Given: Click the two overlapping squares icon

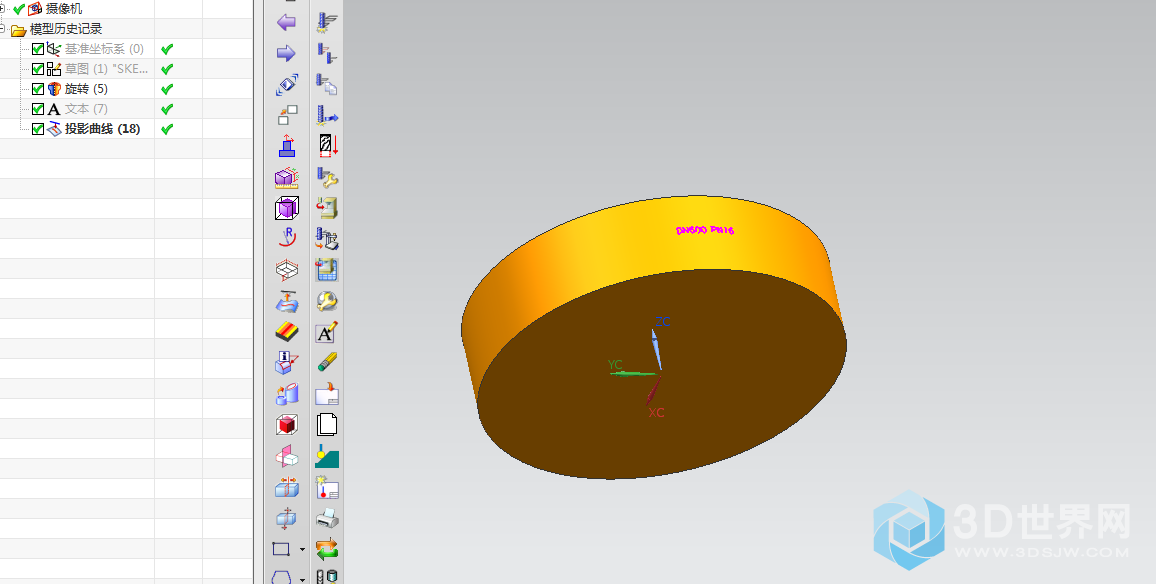Looking at the screenshot, I should coord(287,115).
